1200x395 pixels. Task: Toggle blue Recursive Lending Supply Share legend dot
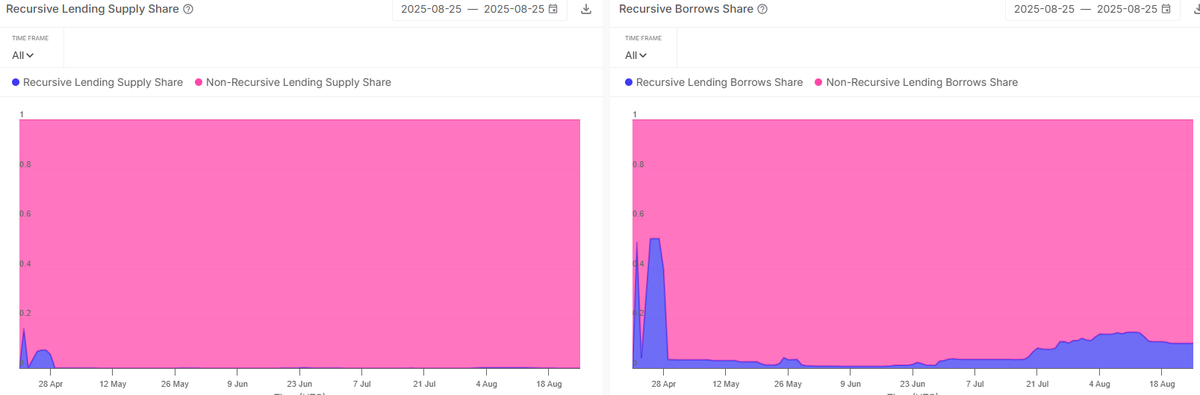click(16, 82)
